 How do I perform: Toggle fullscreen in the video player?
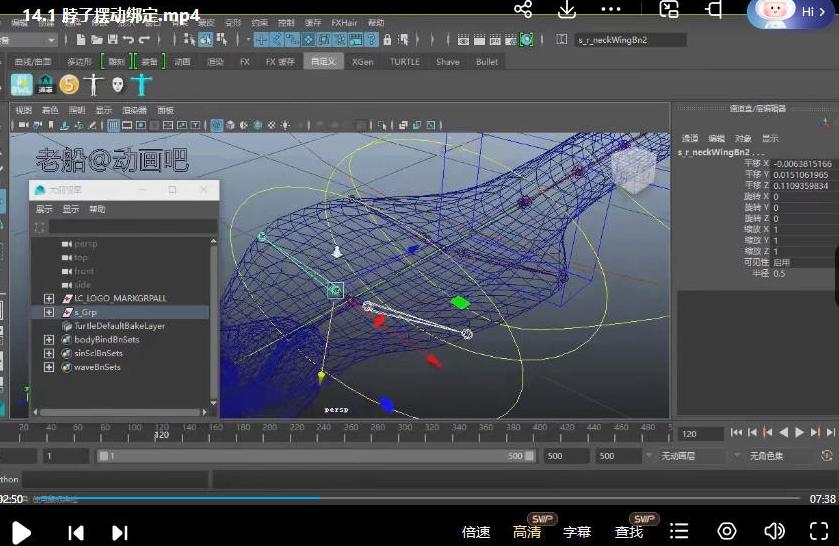coord(818,531)
